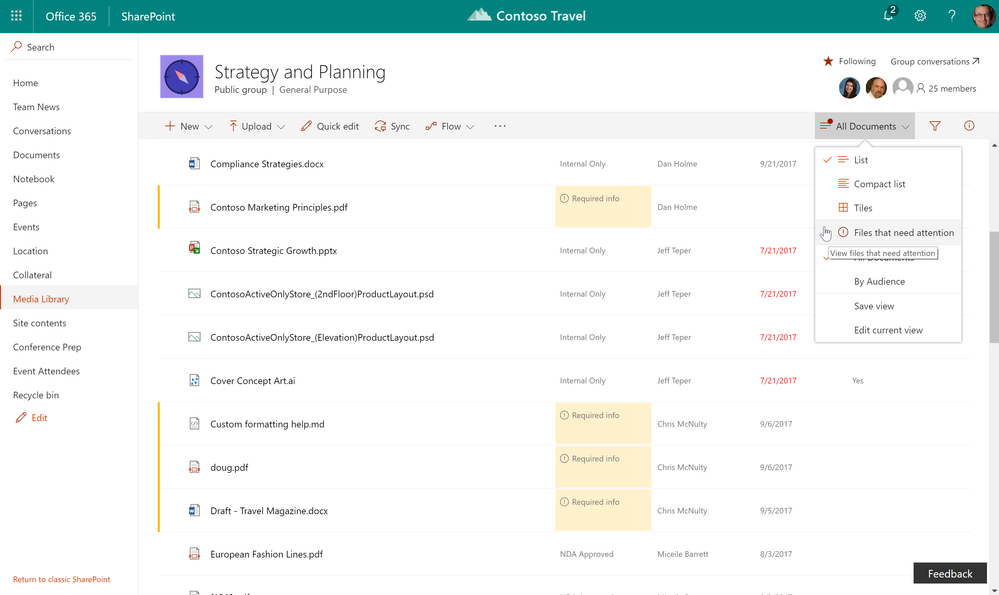This screenshot has width=999, height=595.
Task: Choose Files that need attention
Action: 903,233
